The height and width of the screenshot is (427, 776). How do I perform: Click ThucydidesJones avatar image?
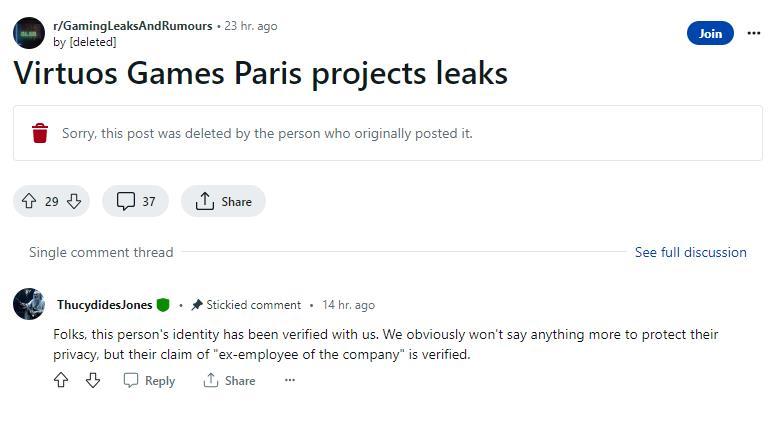(29, 304)
